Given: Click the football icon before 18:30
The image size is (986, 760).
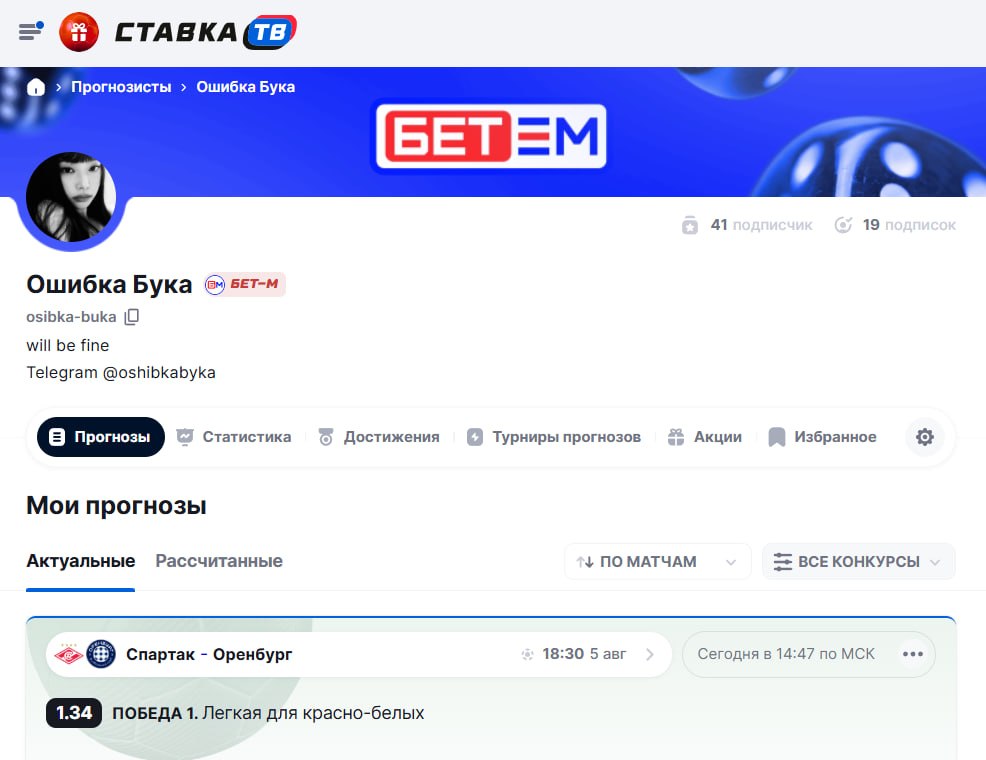Looking at the screenshot, I should click(x=528, y=654).
